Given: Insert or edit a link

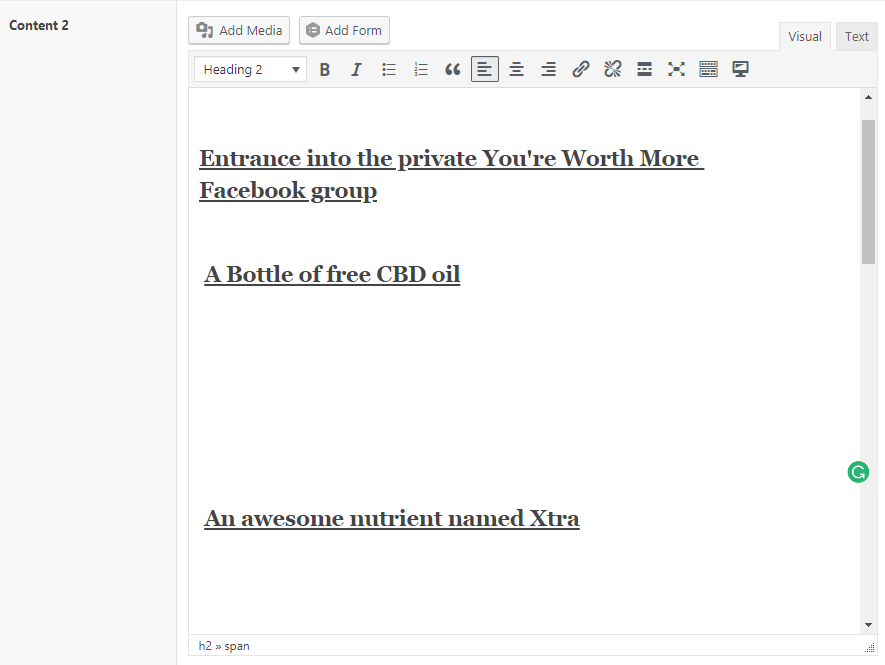Looking at the screenshot, I should tap(581, 69).
